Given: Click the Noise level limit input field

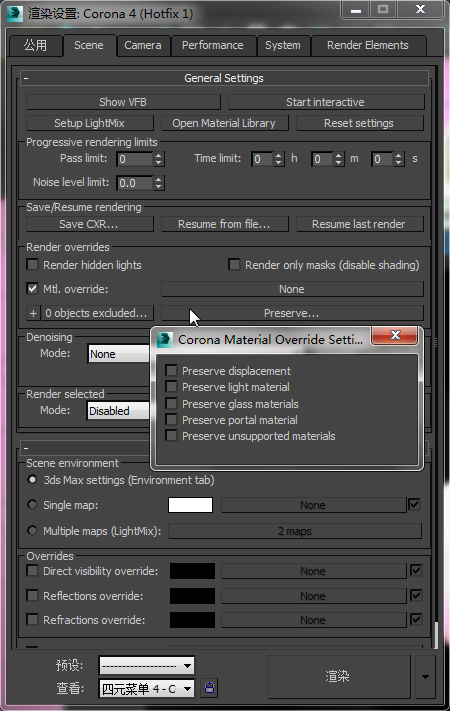Looking at the screenshot, I should click(x=135, y=183).
